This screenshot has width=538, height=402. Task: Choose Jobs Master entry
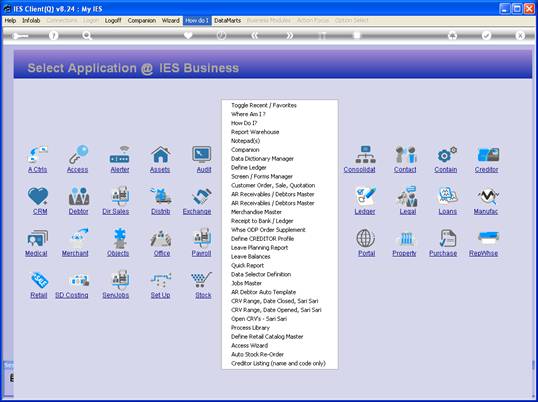(x=246, y=283)
